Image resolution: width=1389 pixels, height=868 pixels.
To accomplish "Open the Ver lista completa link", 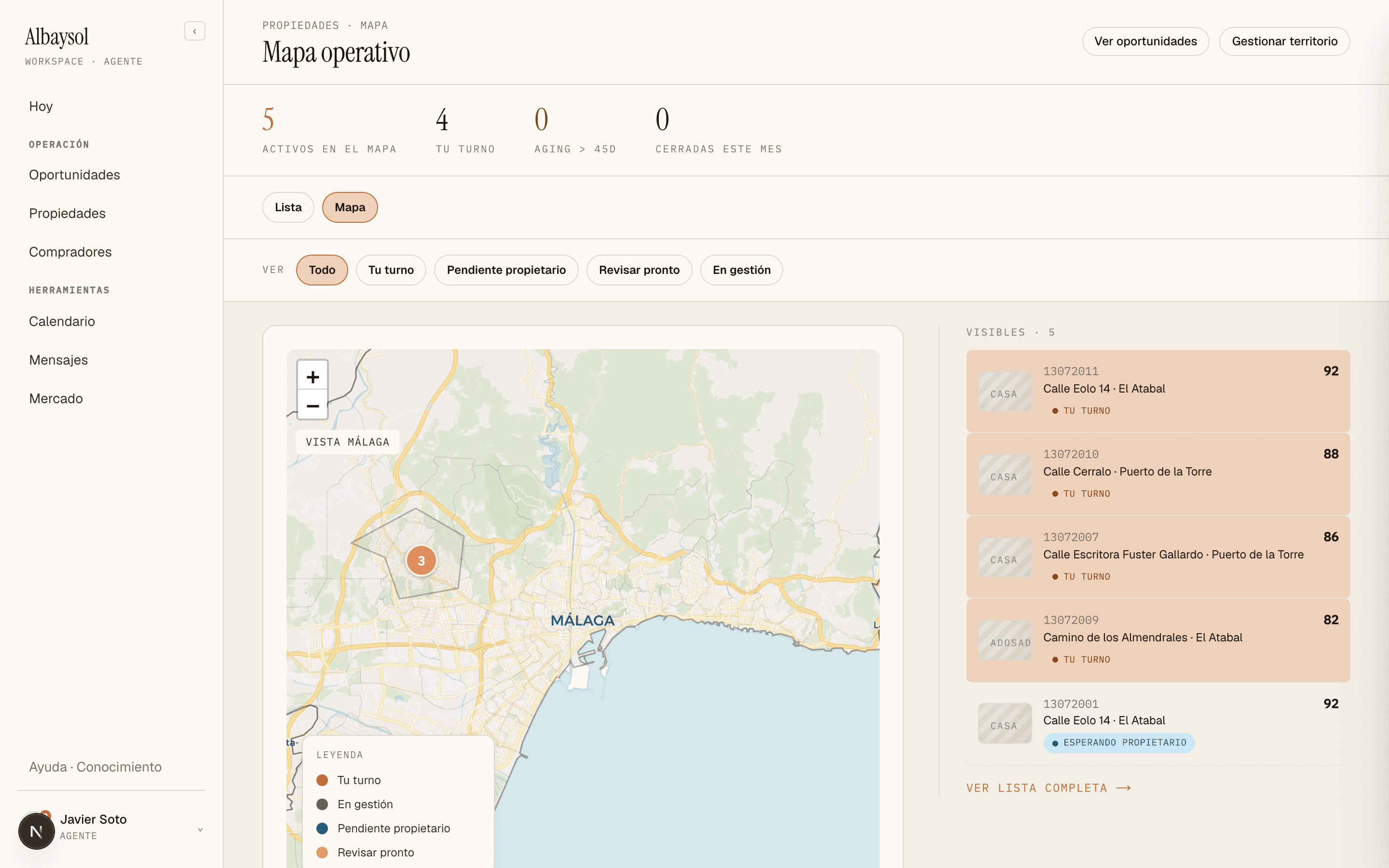I will (1048, 787).
